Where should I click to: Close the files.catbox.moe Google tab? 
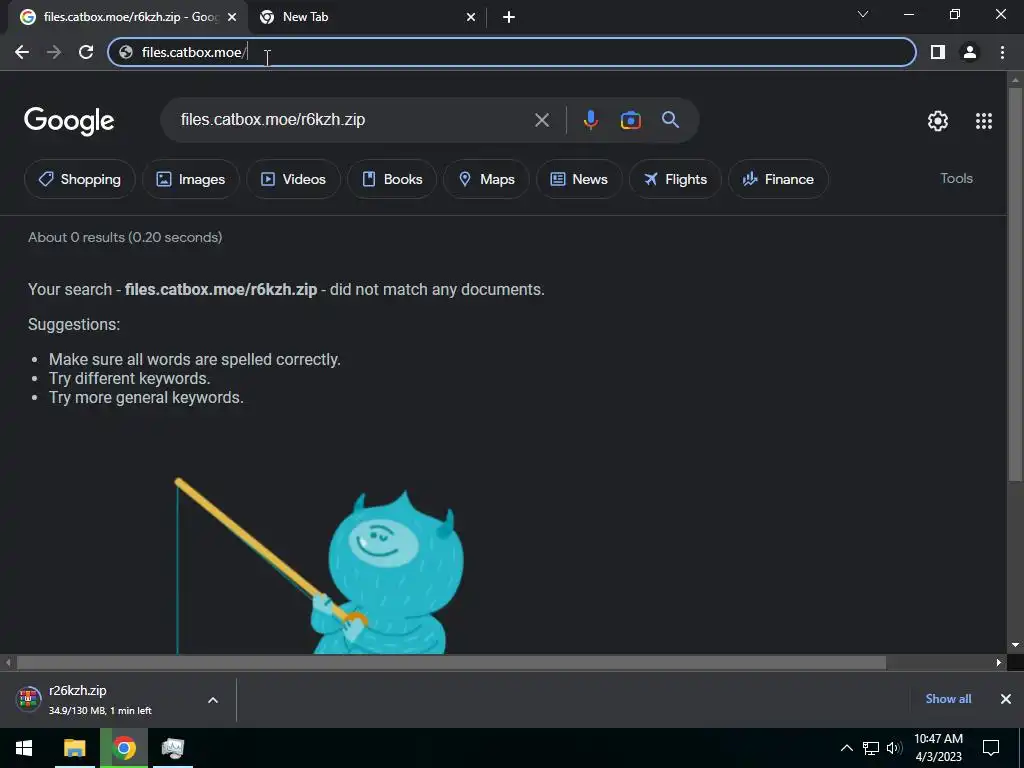tap(232, 18)
